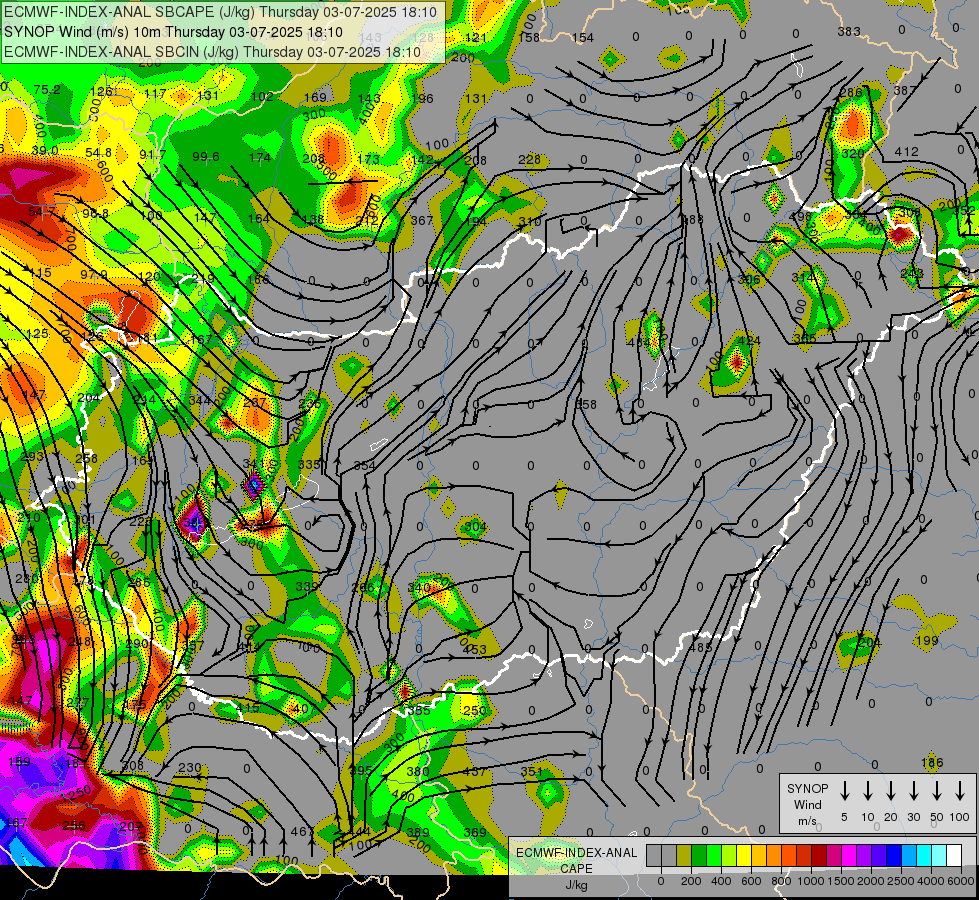Click the map value 199
This screenshot has height=900, width=979.
pyautogui.click(x=927, y=641)
